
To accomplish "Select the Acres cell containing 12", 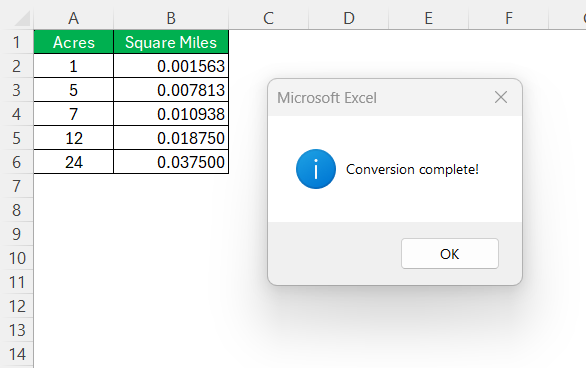I will pyautogui.click(x=74, y=137).
